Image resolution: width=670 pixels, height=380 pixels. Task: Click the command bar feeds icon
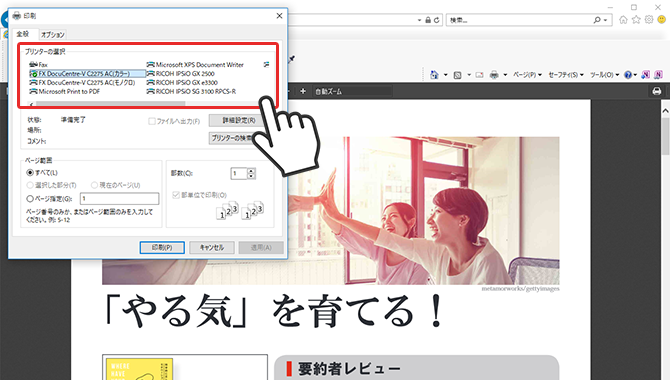coord(458,75)
